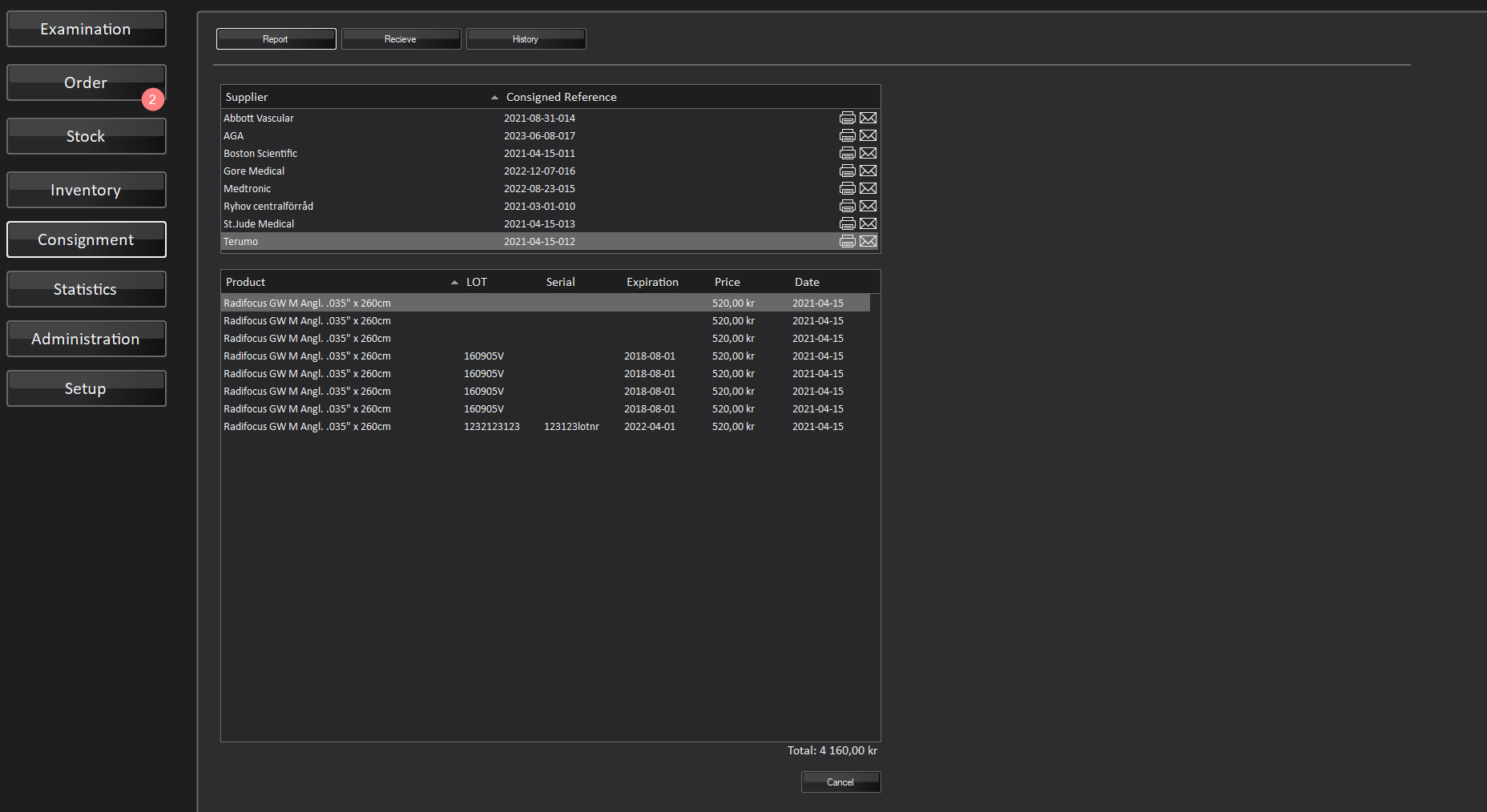Sort products by the Product column
The image size is (1487, 812).
341,282
